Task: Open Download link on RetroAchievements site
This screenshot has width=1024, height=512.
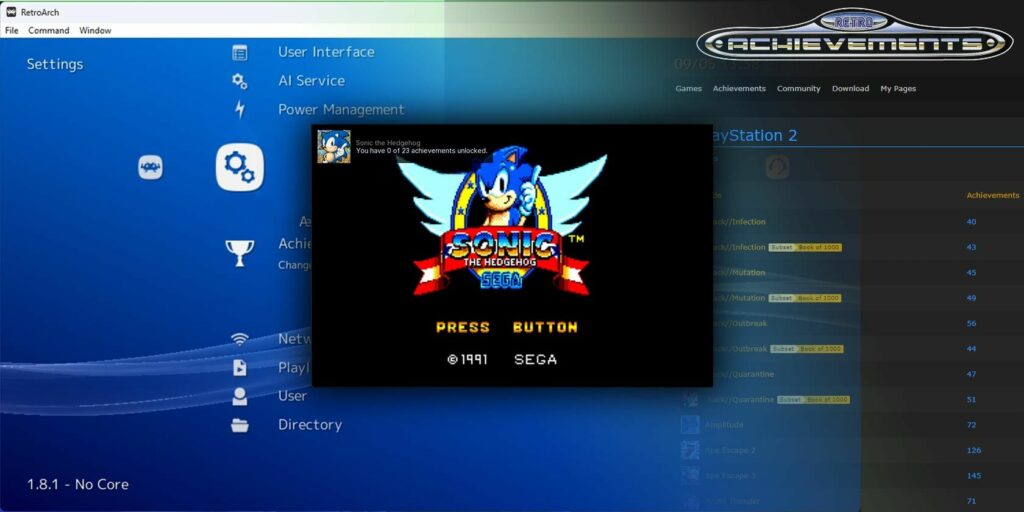Action: tap(850, 89)
